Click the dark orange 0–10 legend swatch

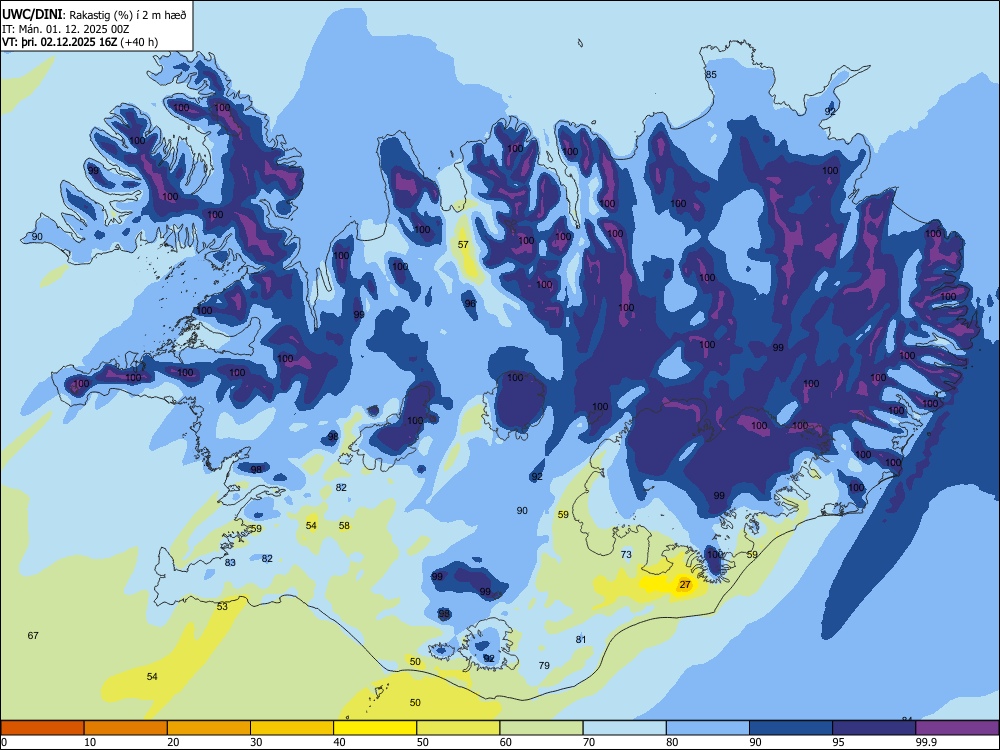point(42,728)
